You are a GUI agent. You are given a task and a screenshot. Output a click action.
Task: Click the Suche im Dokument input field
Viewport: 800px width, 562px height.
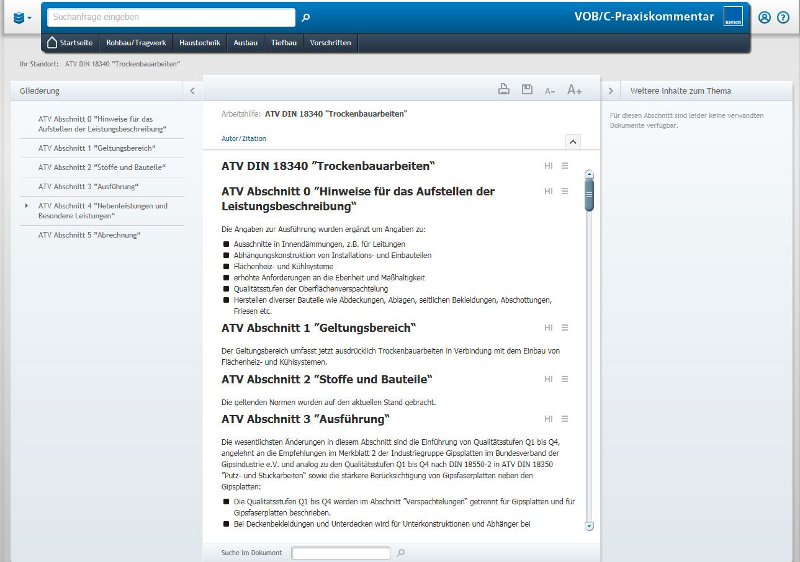pyautogui.click(x=341, y=553)
